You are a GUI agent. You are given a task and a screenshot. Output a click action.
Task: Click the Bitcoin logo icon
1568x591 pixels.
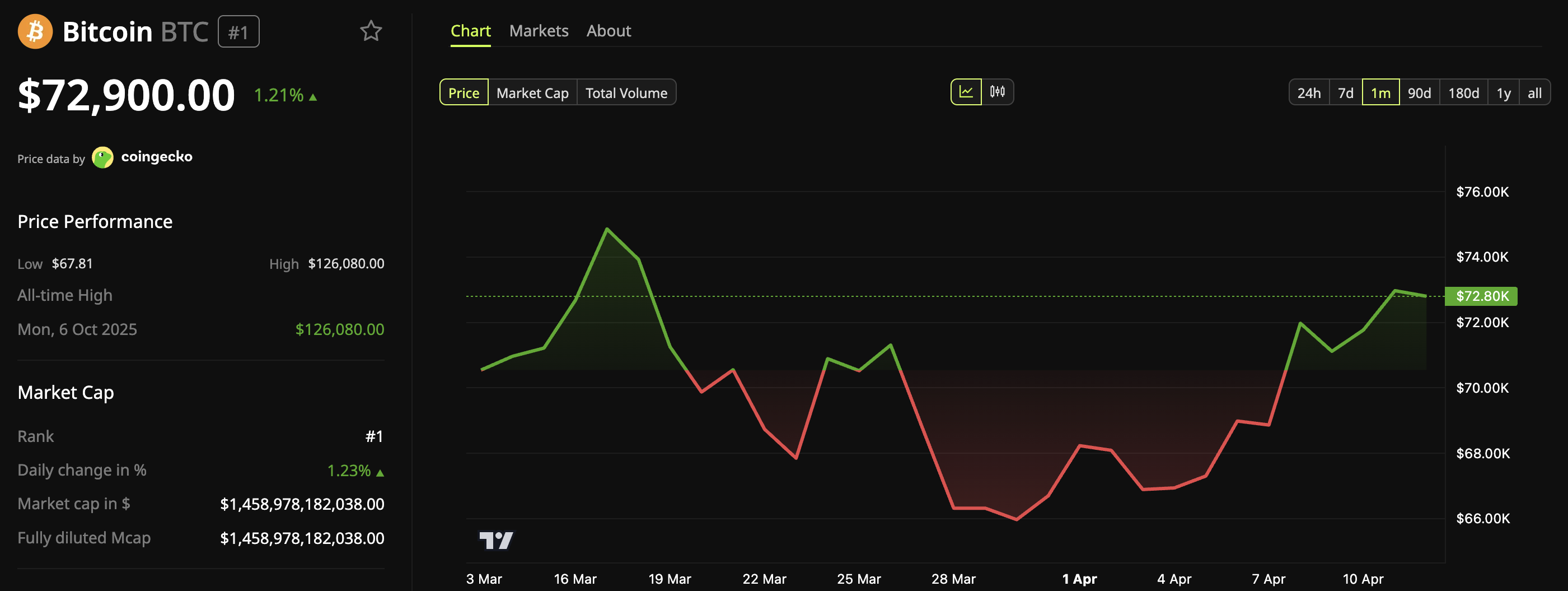coord(35,31)
